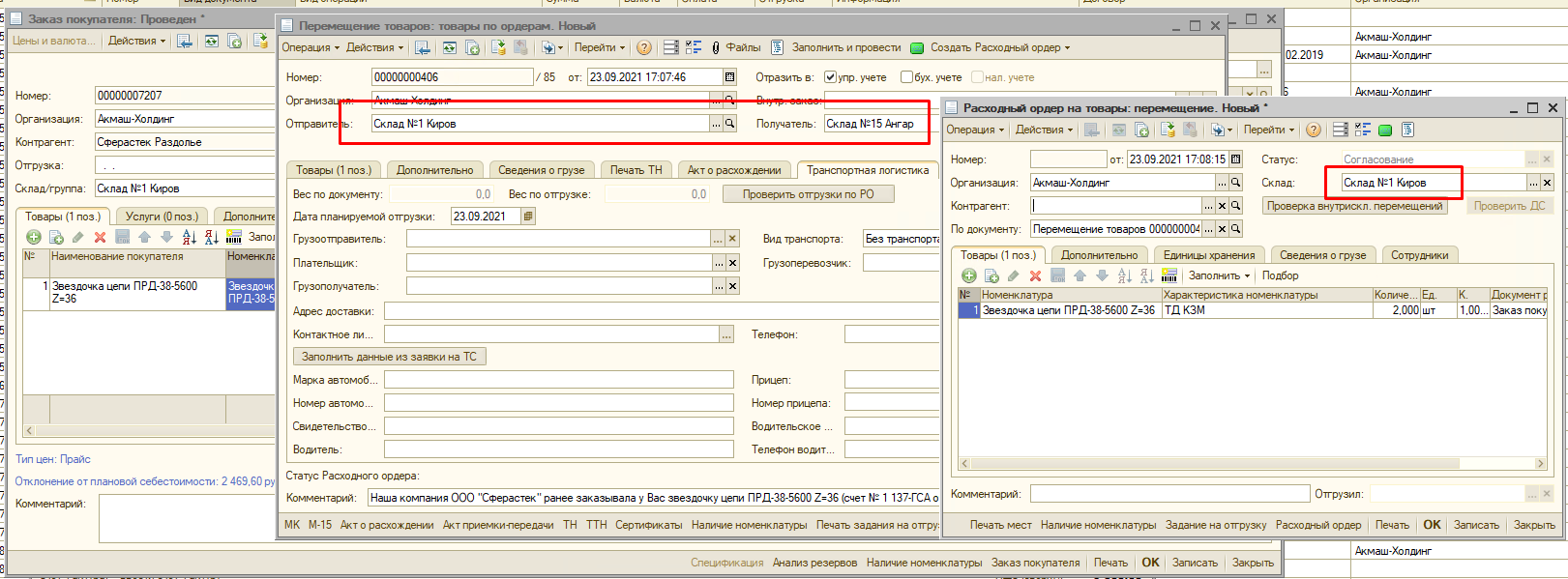This screenshot has width=1568, height=579.
Task: Click clear X button of Склад field in Расходный ордер
Action: click(1547, 183)
